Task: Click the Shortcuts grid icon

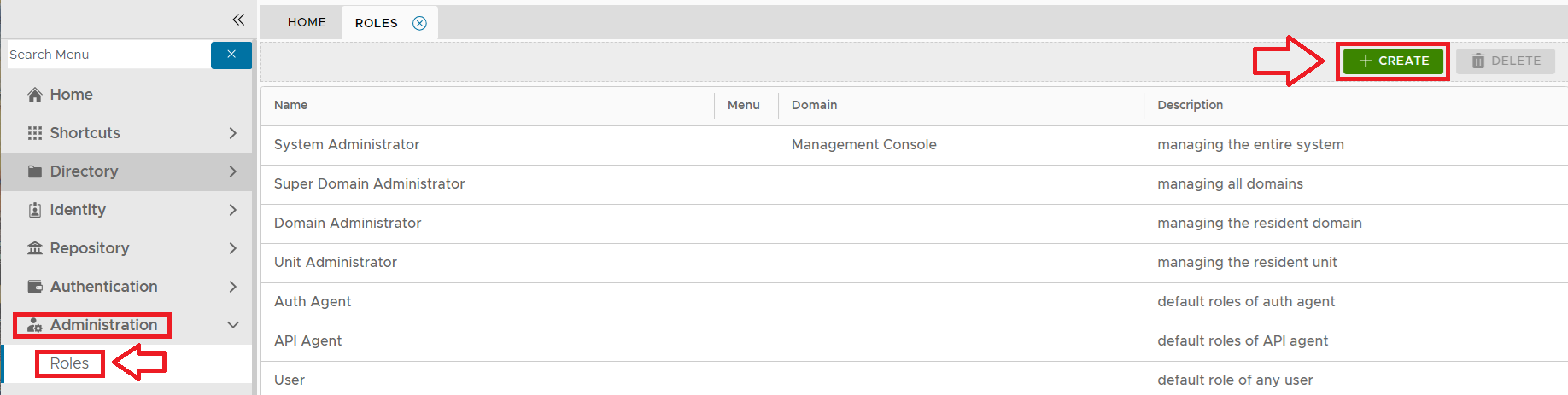Action: [x=35, y=133]
